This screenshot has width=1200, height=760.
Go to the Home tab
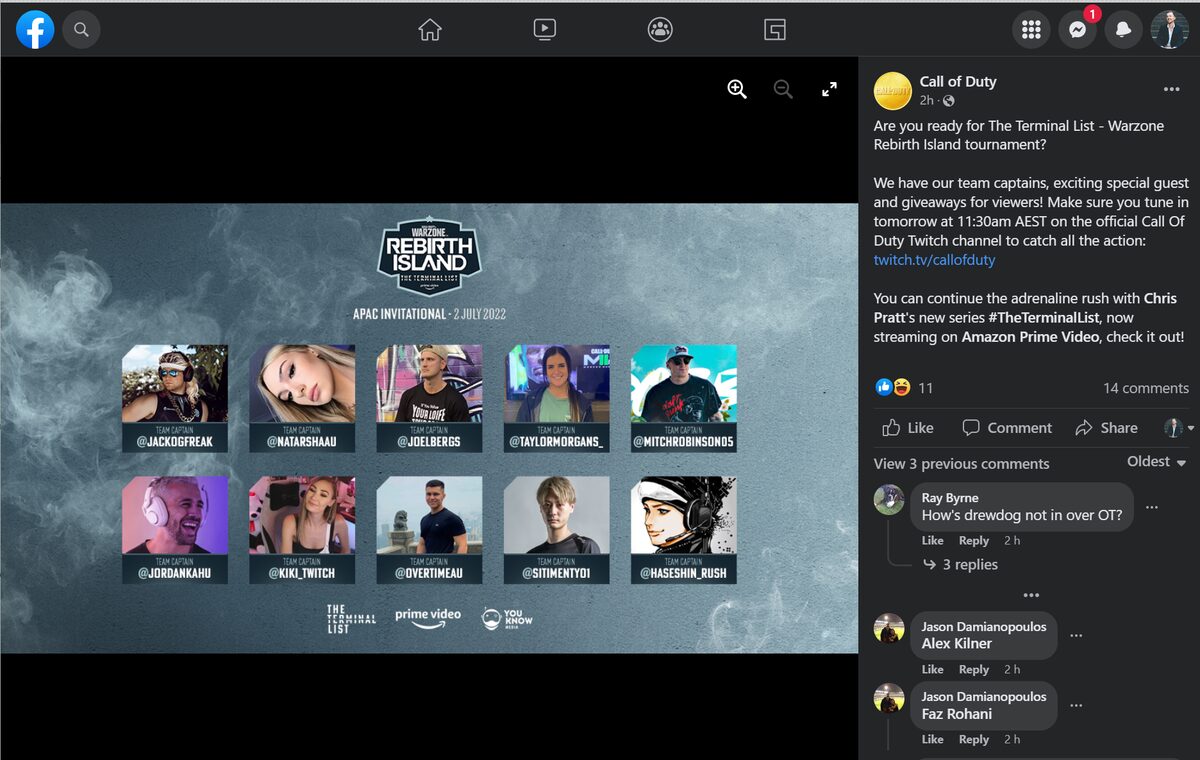point(430,30)
